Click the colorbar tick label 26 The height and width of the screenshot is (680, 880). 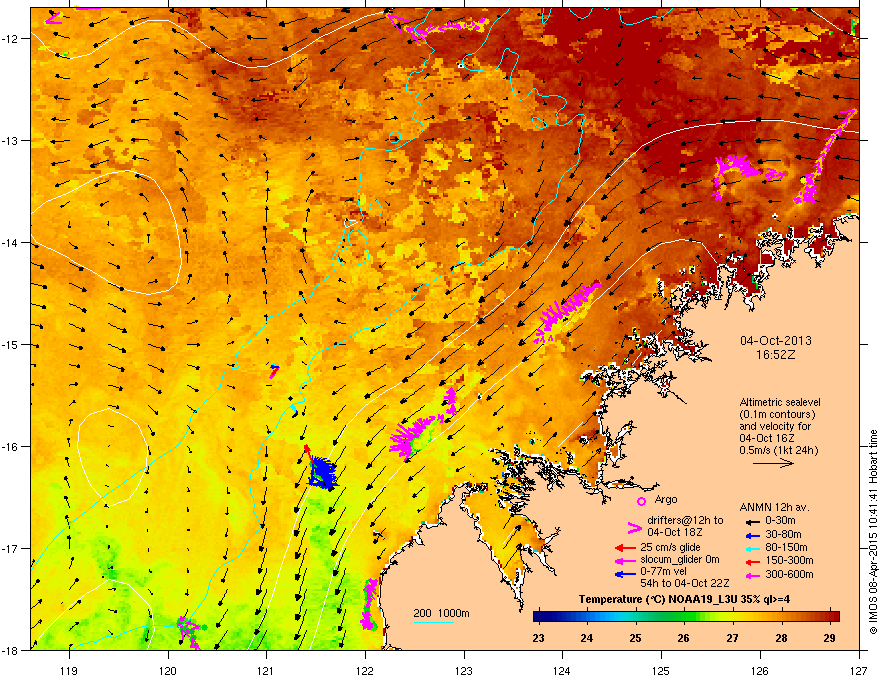coord(683,638)
